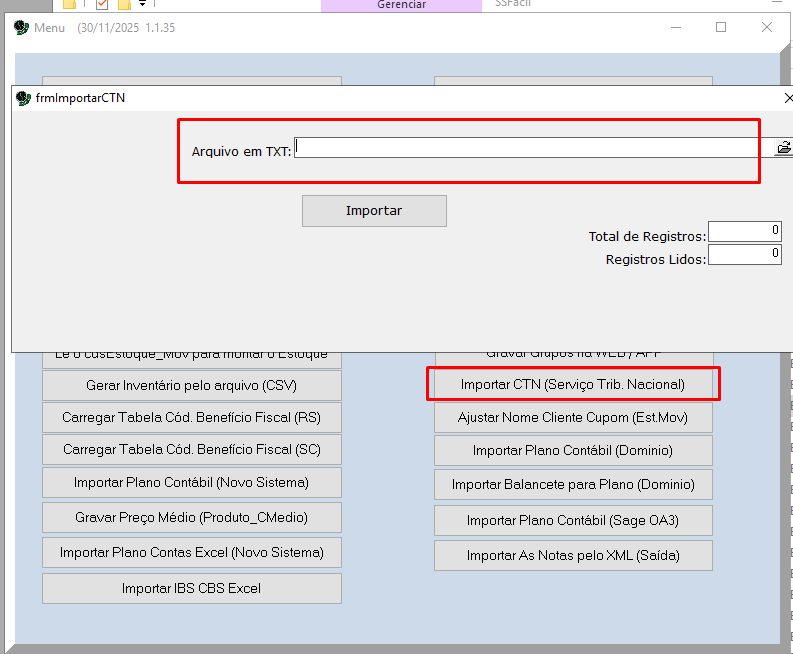Click Importar Balancete para Plano (Dominio)
This screenshot has width=793, height=654.
pyautogui.click(x=573, y=485)
